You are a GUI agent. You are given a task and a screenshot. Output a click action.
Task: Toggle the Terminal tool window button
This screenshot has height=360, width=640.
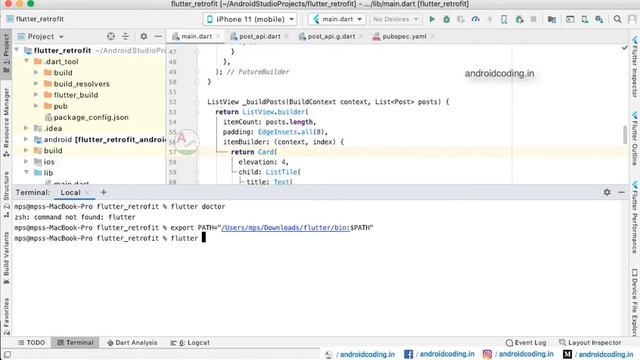point(75,342)
